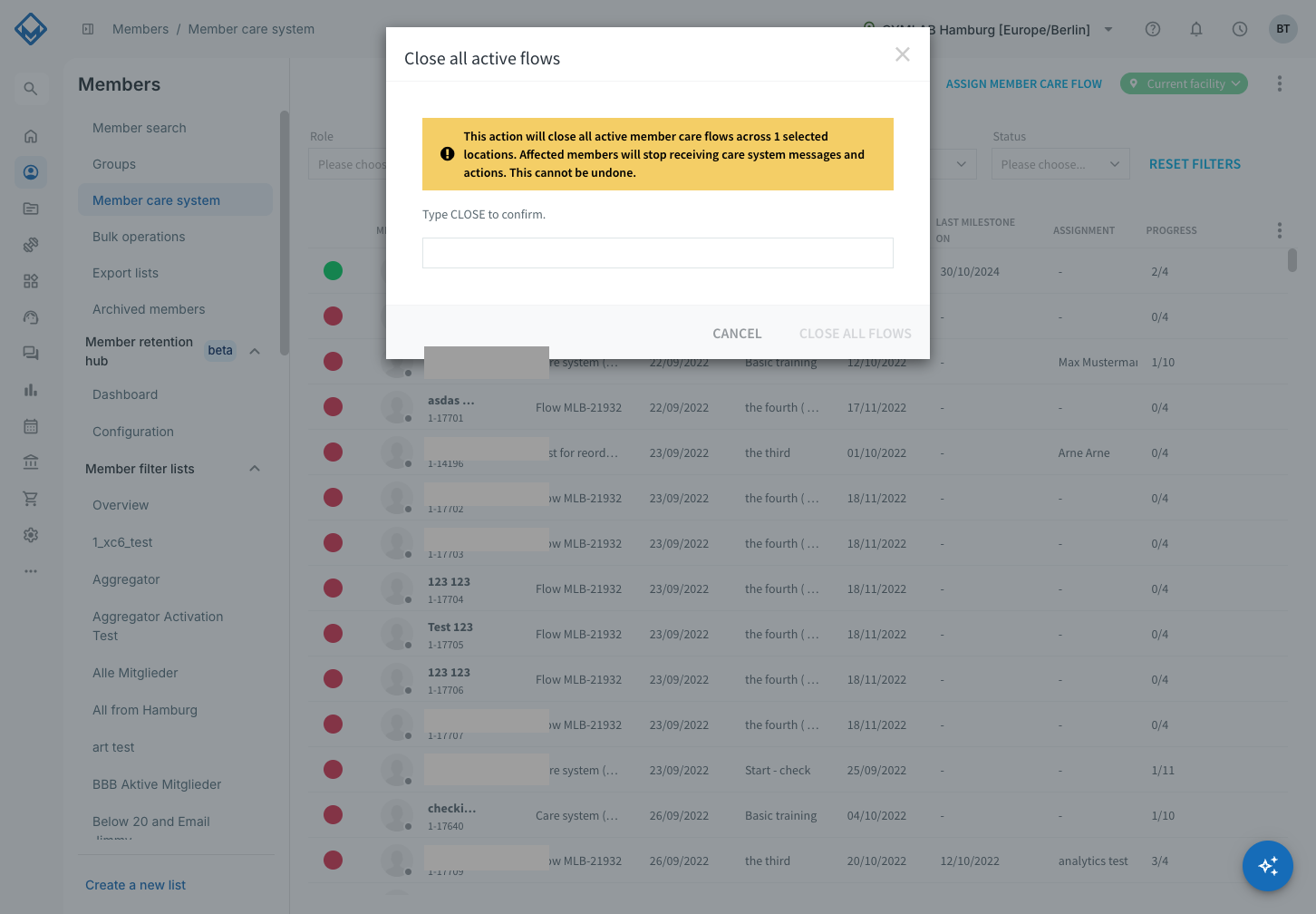Open the notifications bell icon
1316x914 pixels.
pos(1196,29)
